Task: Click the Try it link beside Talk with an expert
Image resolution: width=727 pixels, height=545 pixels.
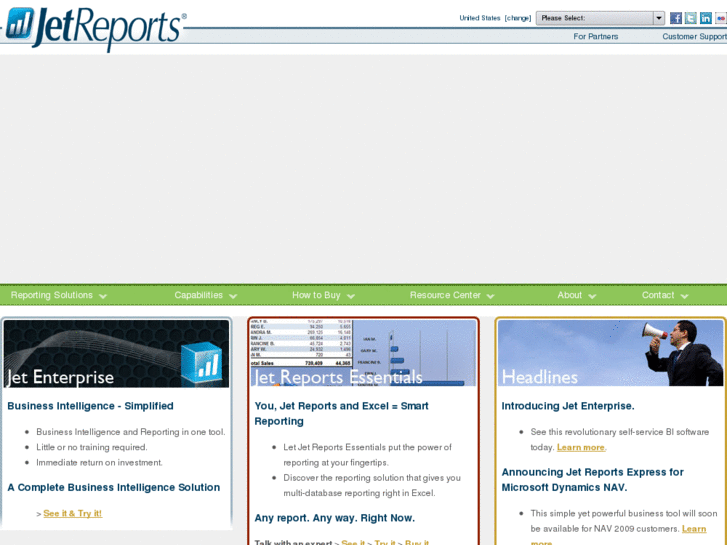Action: 385,542
